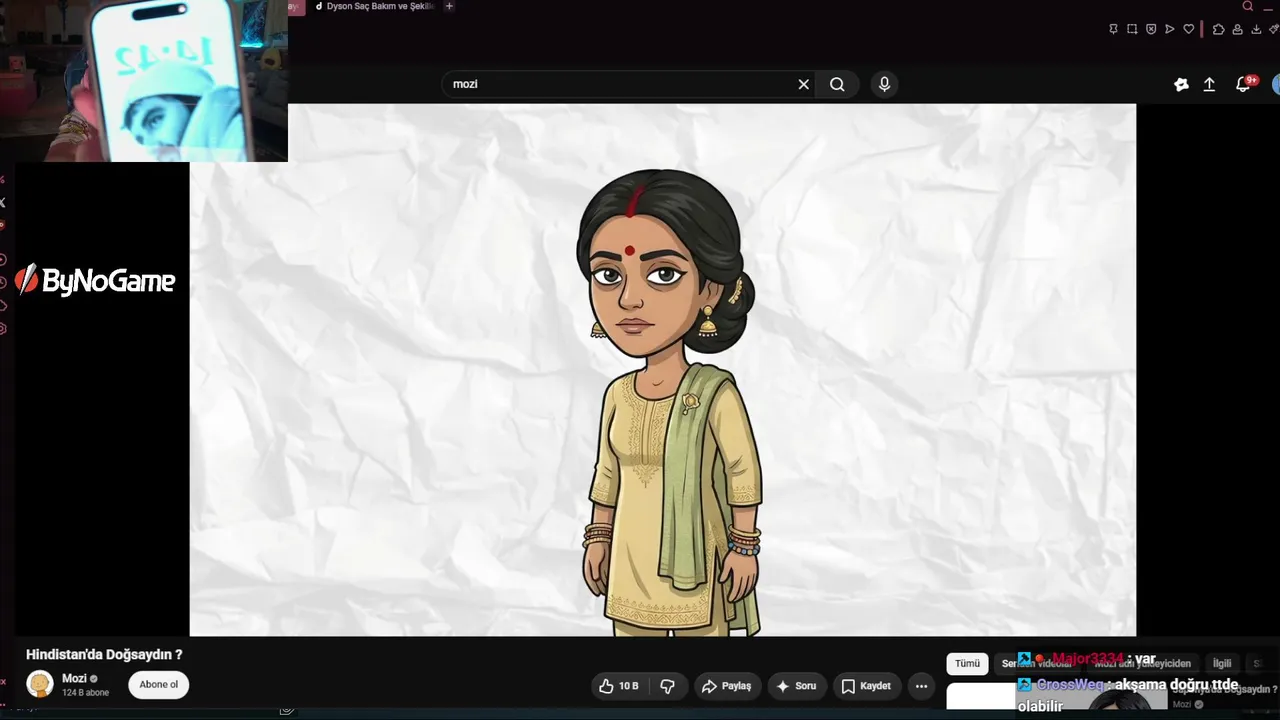1280x720 pixels.
Task: Subscribe using the 'Abone ol' button
Action: [158, 685]
